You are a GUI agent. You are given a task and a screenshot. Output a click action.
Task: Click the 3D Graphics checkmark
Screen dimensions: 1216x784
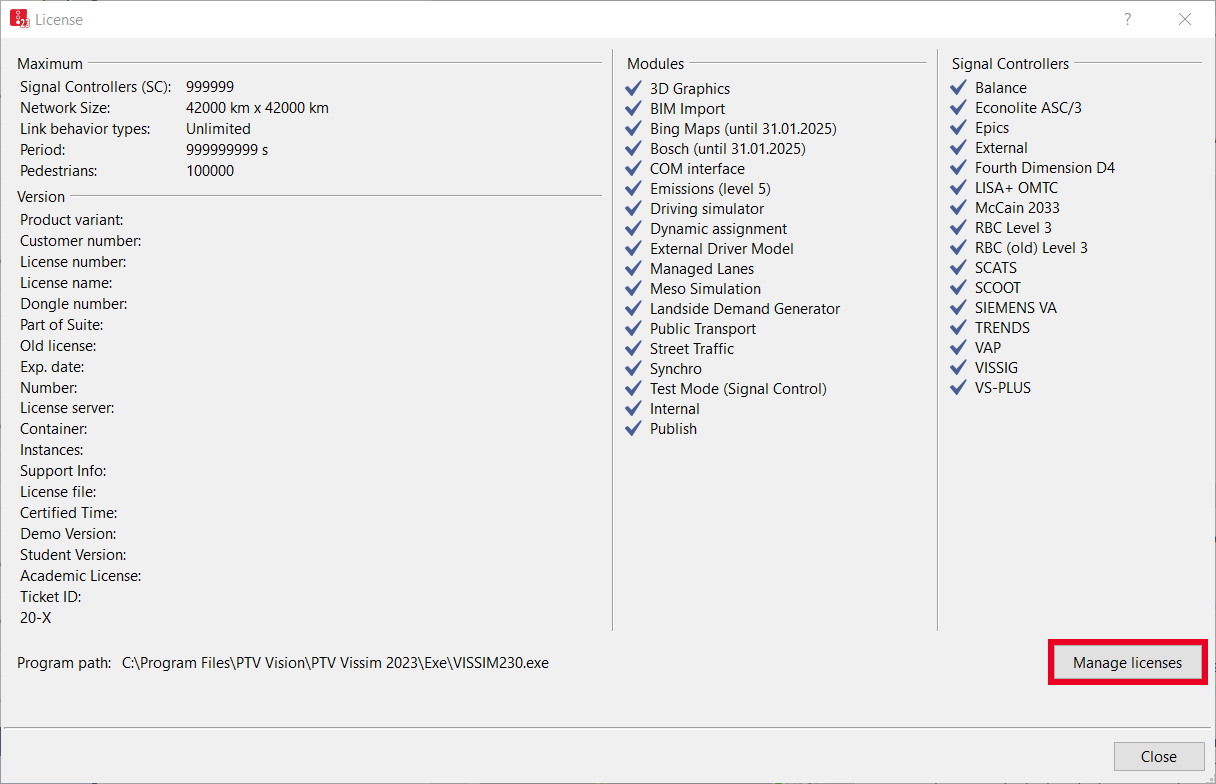(x=633, y=88)
